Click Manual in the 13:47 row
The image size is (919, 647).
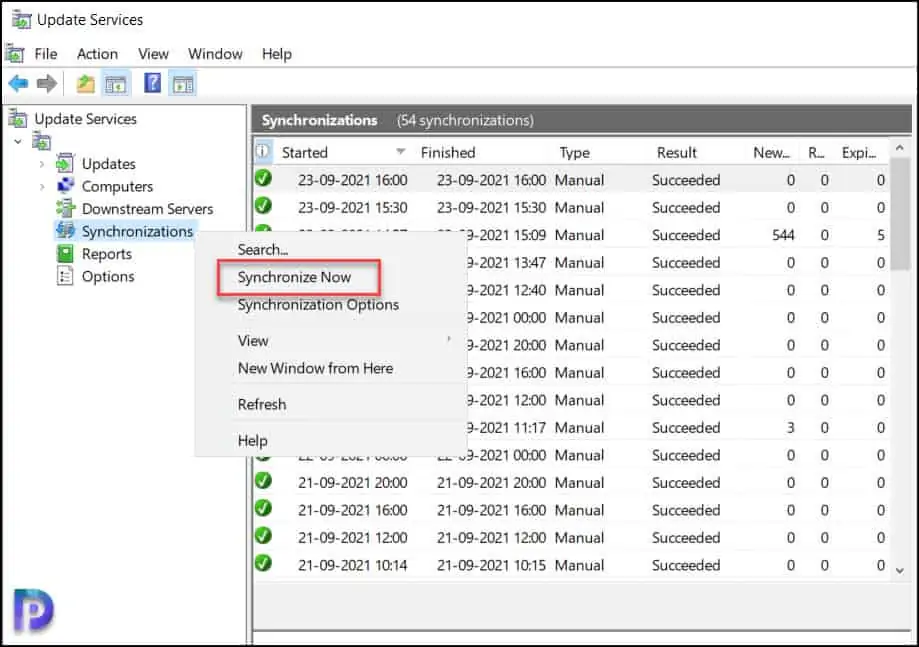pos(579,263)
